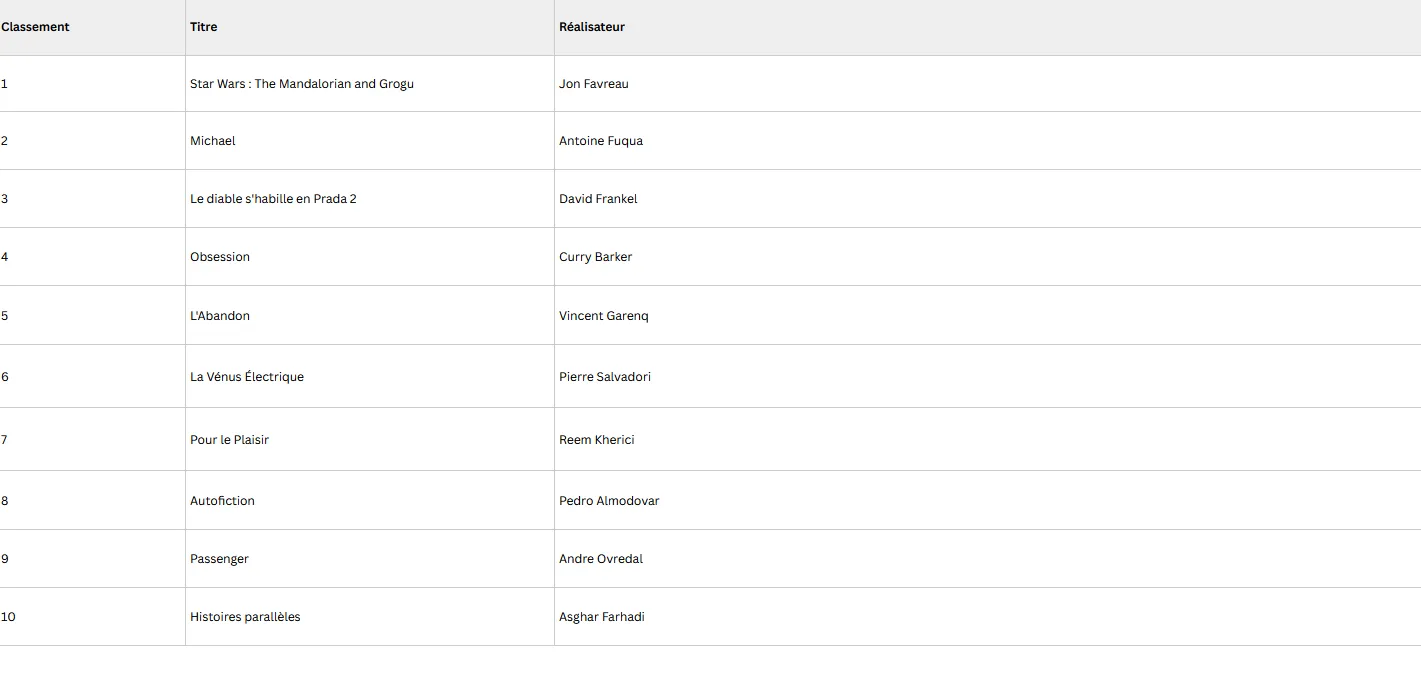Click the David Frankel cell

pyautogui.click(x=988, y=199)
